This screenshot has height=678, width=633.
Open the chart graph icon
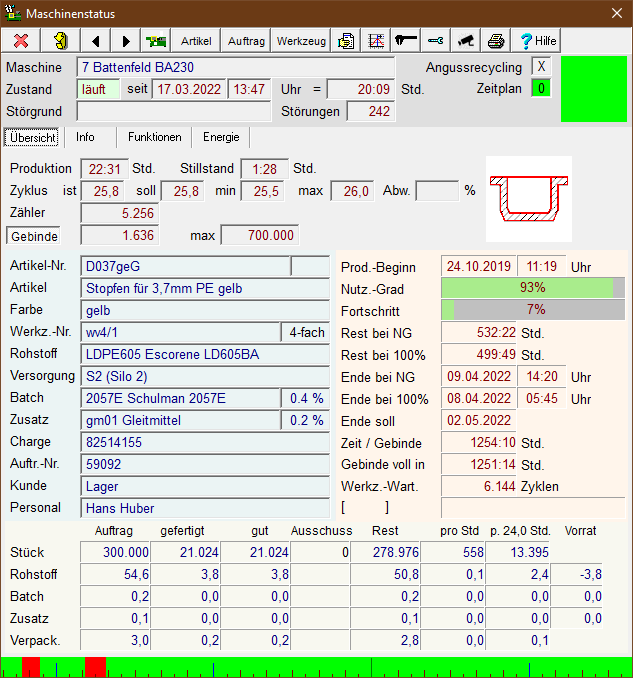376,41
